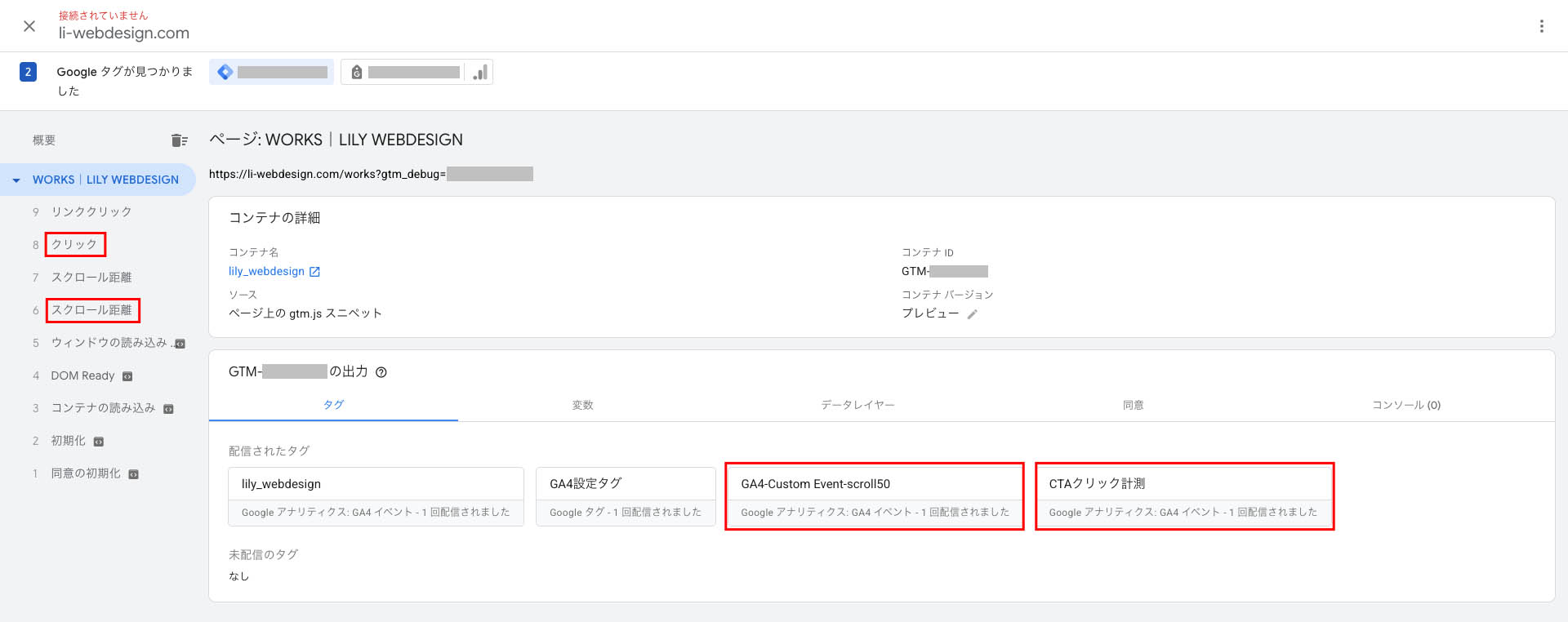Select the WORKS | LILY WEBDESIGN page entry
This screenshot has width=1568, height=622.
[x=98, y=180]
